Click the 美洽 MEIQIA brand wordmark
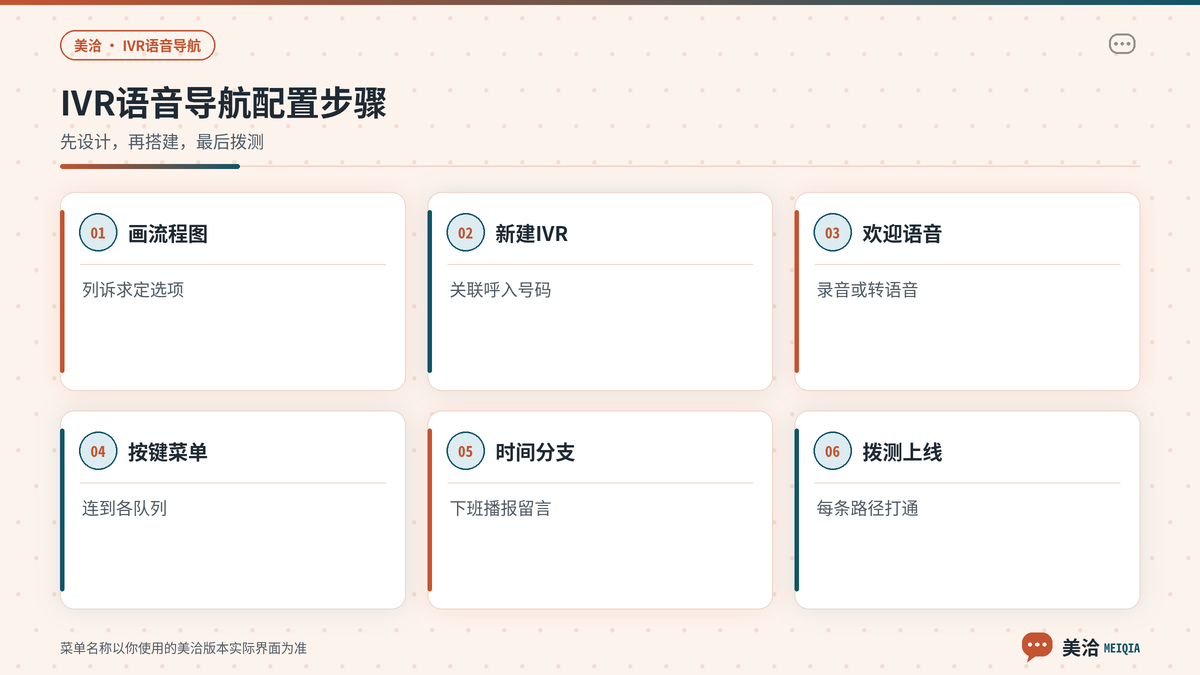This screenshot has height=675, width=1200. point(1101,647)
